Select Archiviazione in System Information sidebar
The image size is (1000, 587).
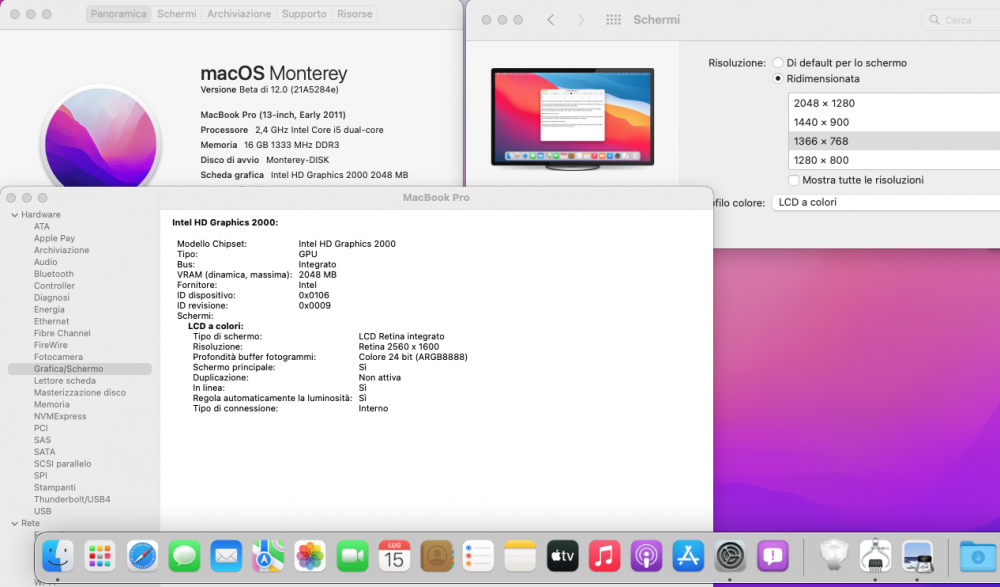coord(61,250)
